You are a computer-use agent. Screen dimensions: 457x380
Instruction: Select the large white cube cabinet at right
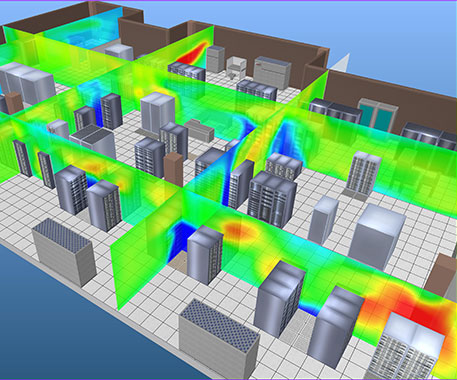click(x=377, y=236)
